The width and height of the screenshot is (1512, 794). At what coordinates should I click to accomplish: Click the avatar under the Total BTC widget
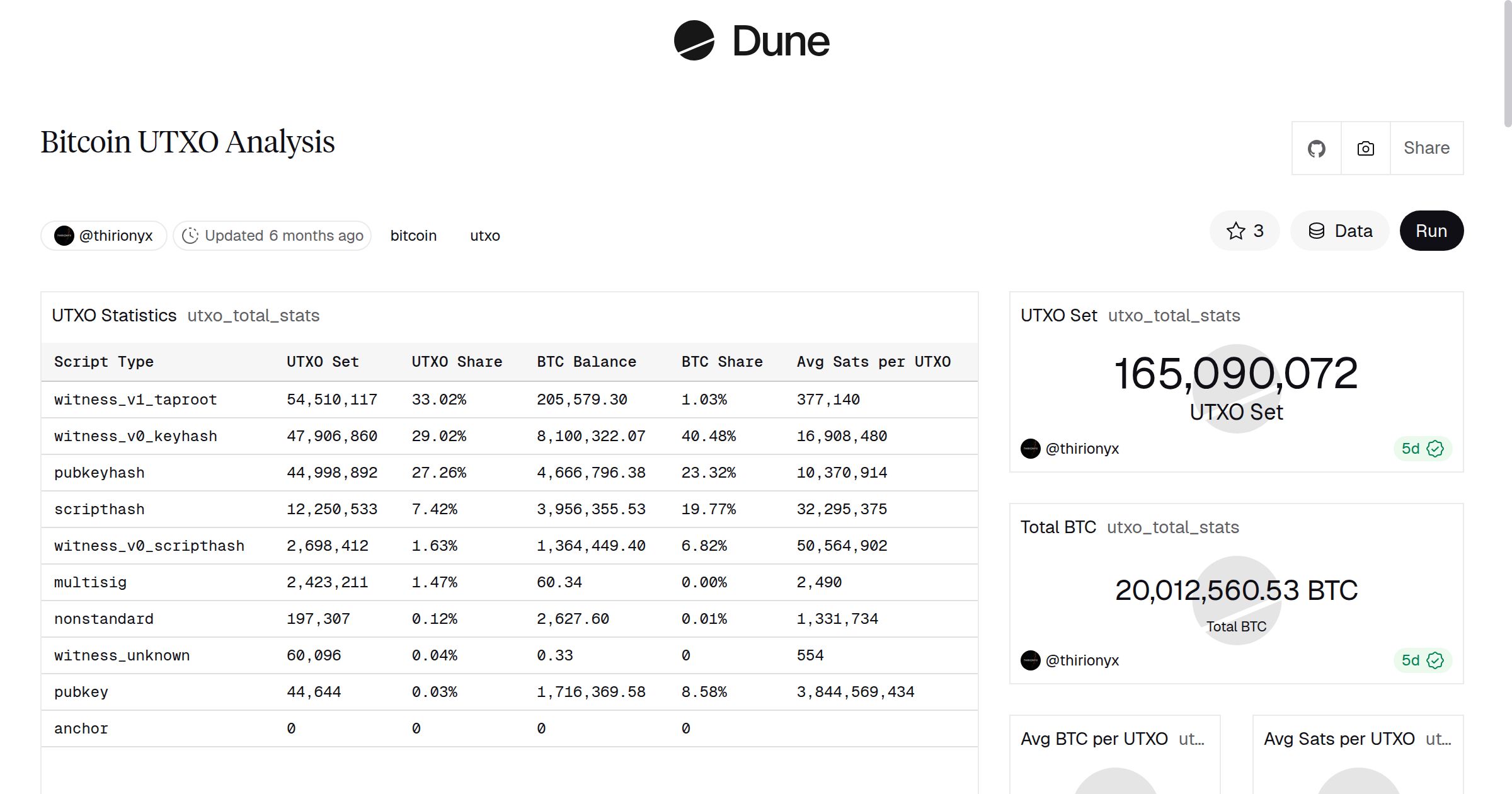point(1031,660)
